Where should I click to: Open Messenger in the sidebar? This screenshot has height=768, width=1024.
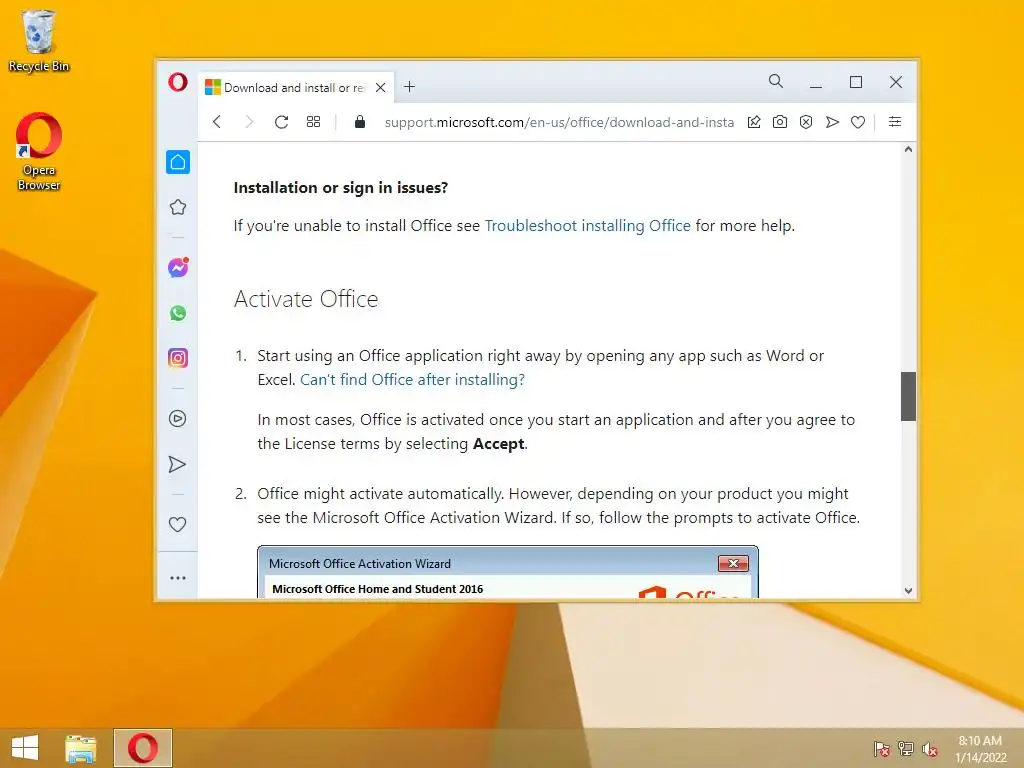click(178, 268)
